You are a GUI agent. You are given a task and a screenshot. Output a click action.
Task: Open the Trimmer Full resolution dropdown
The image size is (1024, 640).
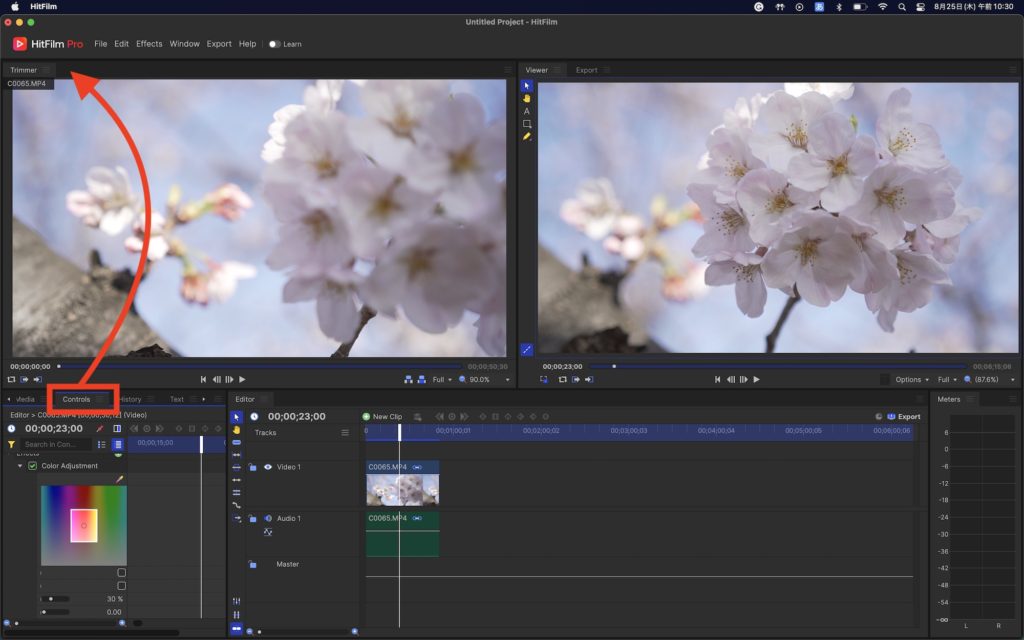coord(442,380)
